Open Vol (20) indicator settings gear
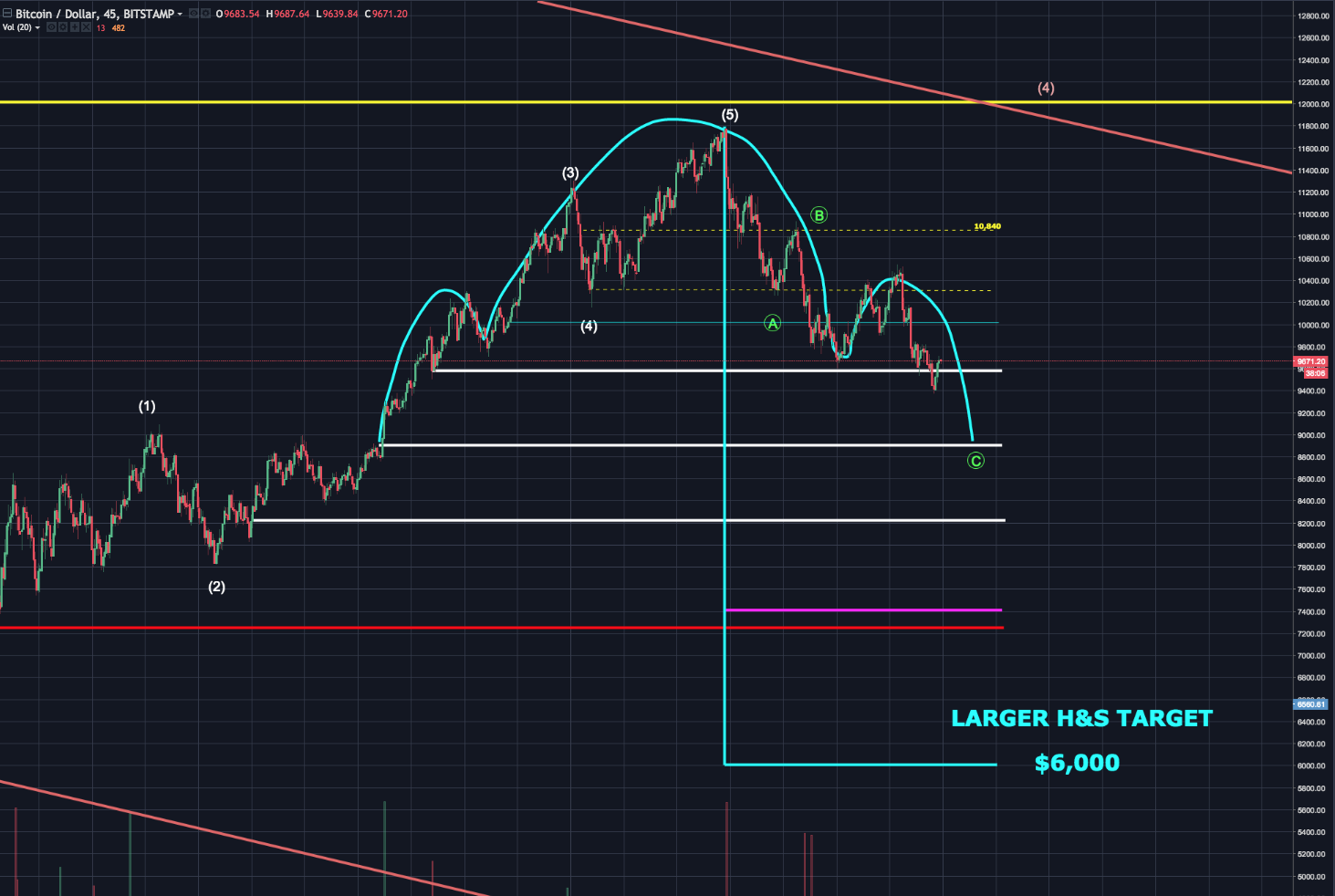This screenshot has width=1335, height=896. tap(63, 27)
